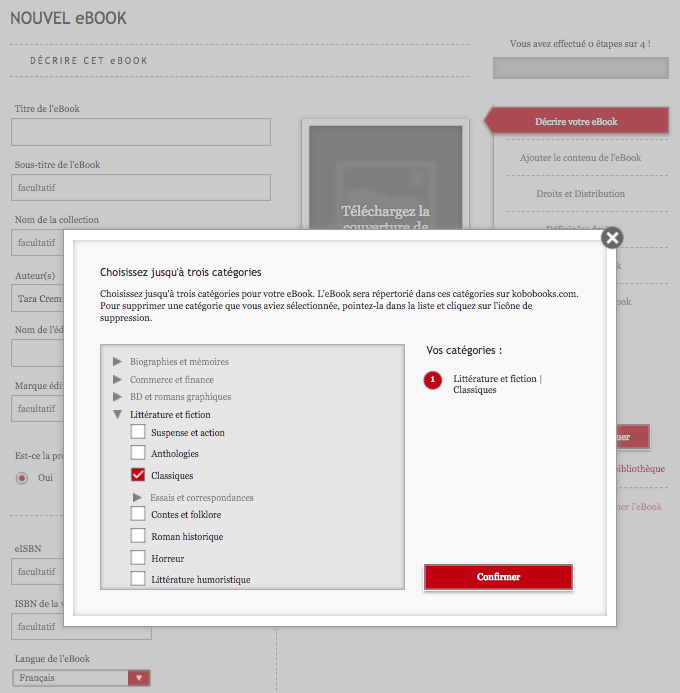Screen dimensions: 680x693
Task: Expand Commerce et finance category
Action: (118, 379)
